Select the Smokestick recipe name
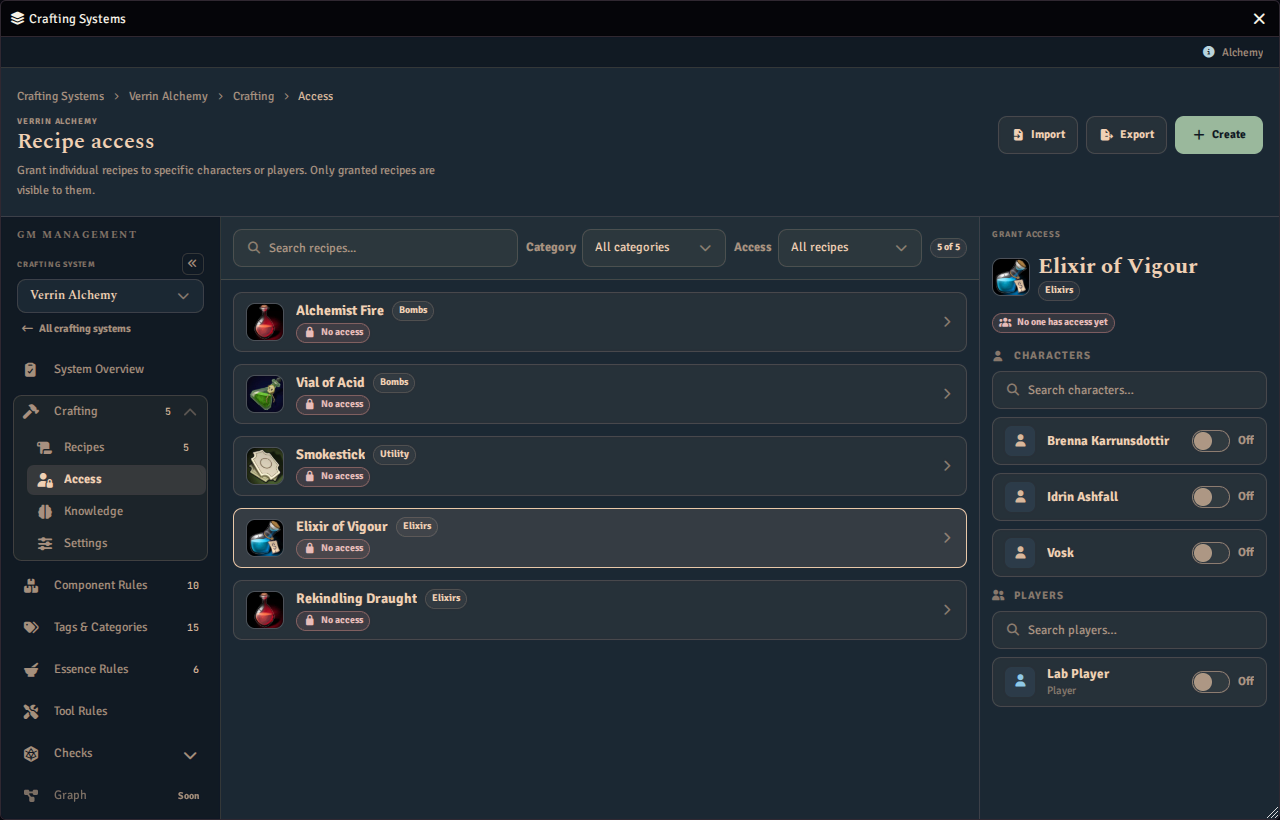The height and width of the screenshot is (820, 1280). click(331, 455)
